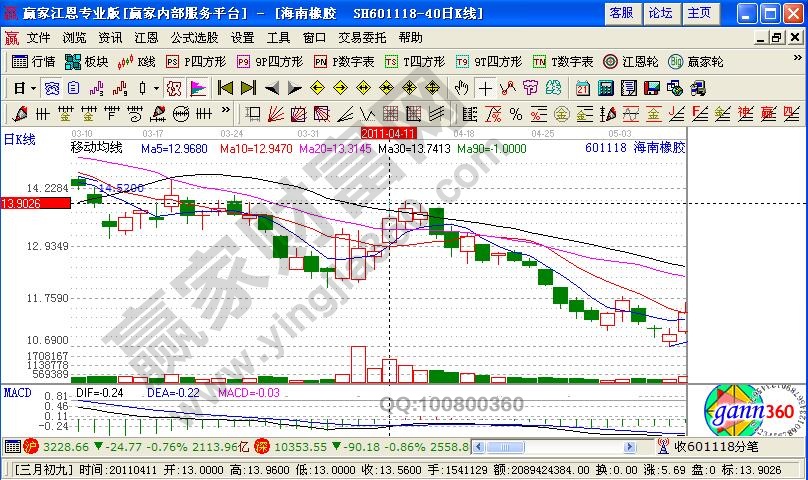Open the K线 candlestick chart view
The width and height of the screenshot is (808, 480).
(x=138, y=61)
